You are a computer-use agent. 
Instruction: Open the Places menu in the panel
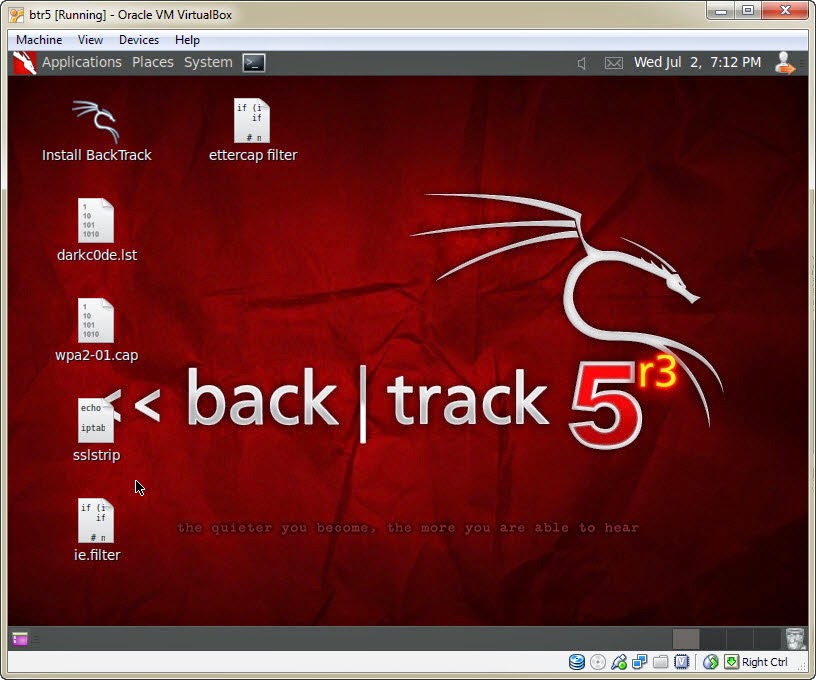click(152, 62)
